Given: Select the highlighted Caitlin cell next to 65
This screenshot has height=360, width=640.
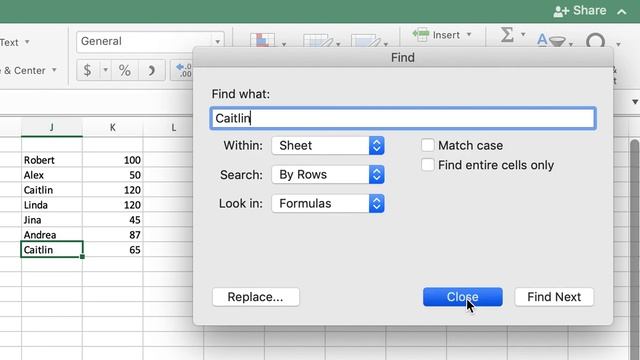Looking at the screenshot, I should click(x=52, y=250).
